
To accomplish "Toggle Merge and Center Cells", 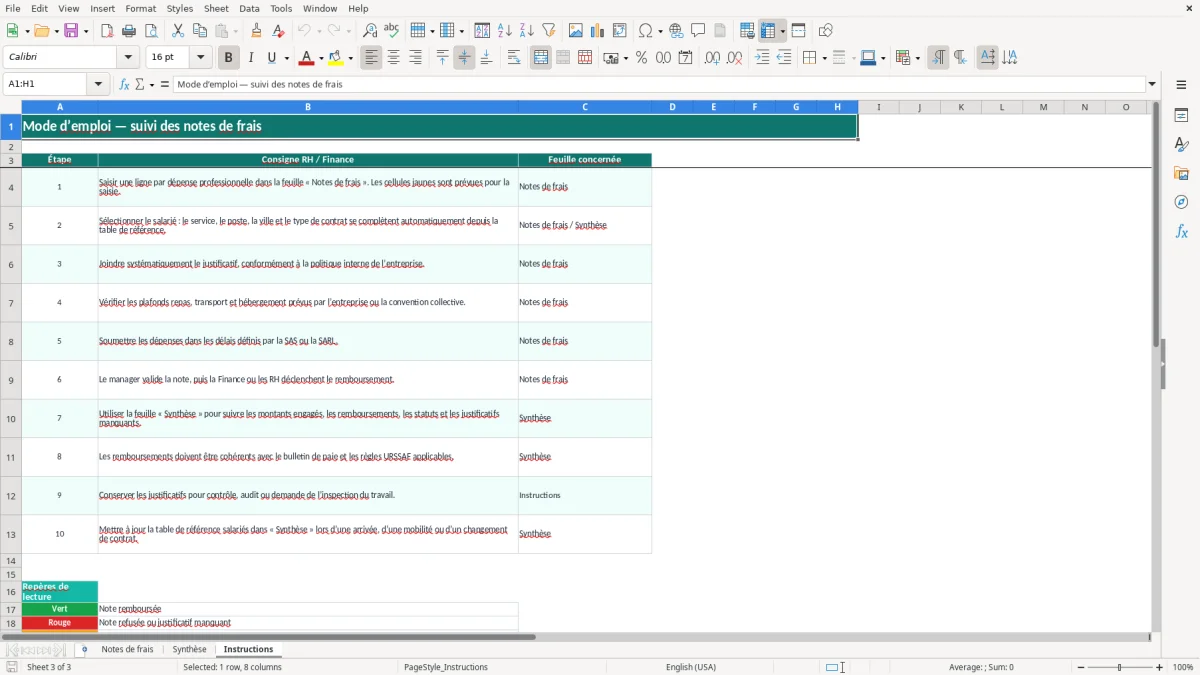I will pyautogui.click(x=541, y=58).
